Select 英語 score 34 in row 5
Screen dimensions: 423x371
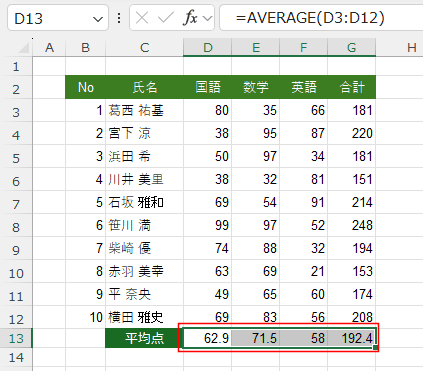tap(304, 156)
